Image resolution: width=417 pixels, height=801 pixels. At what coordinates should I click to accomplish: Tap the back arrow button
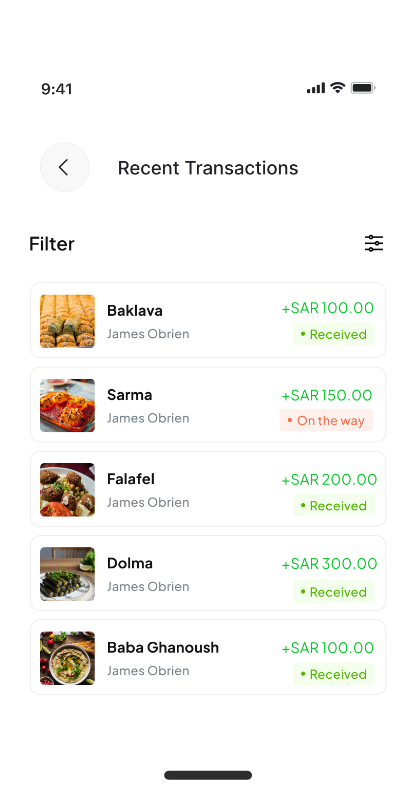(65, 167)
